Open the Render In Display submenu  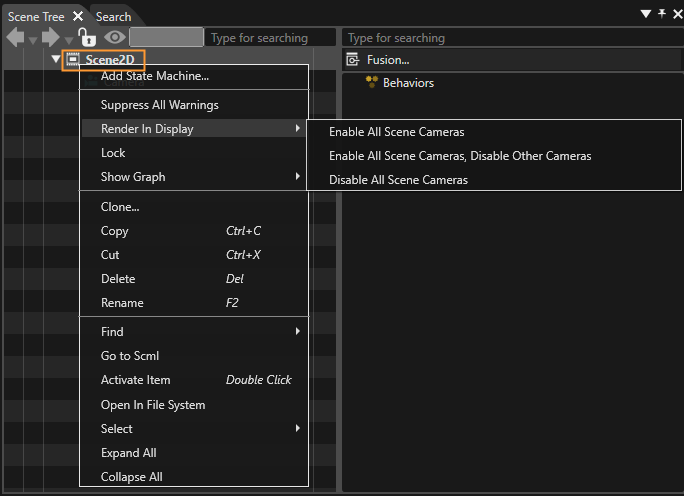click(x=194, y=129)
